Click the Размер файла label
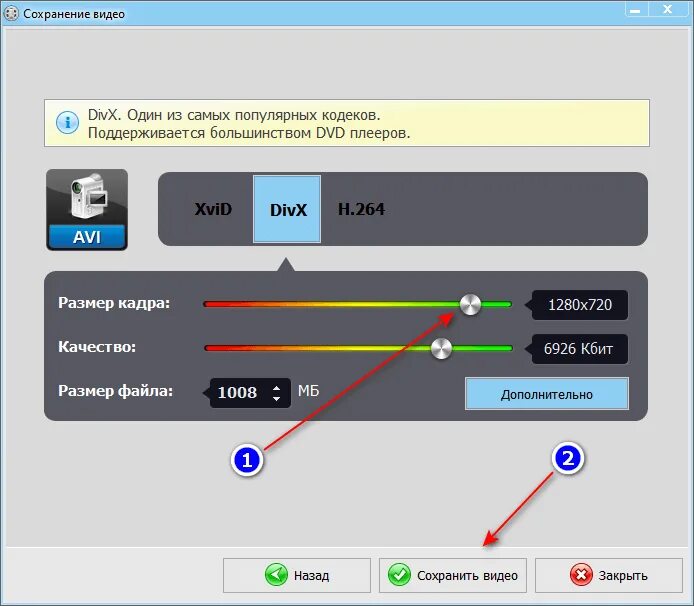Viewport: 694px width, 606px height. tap(116, 391)
